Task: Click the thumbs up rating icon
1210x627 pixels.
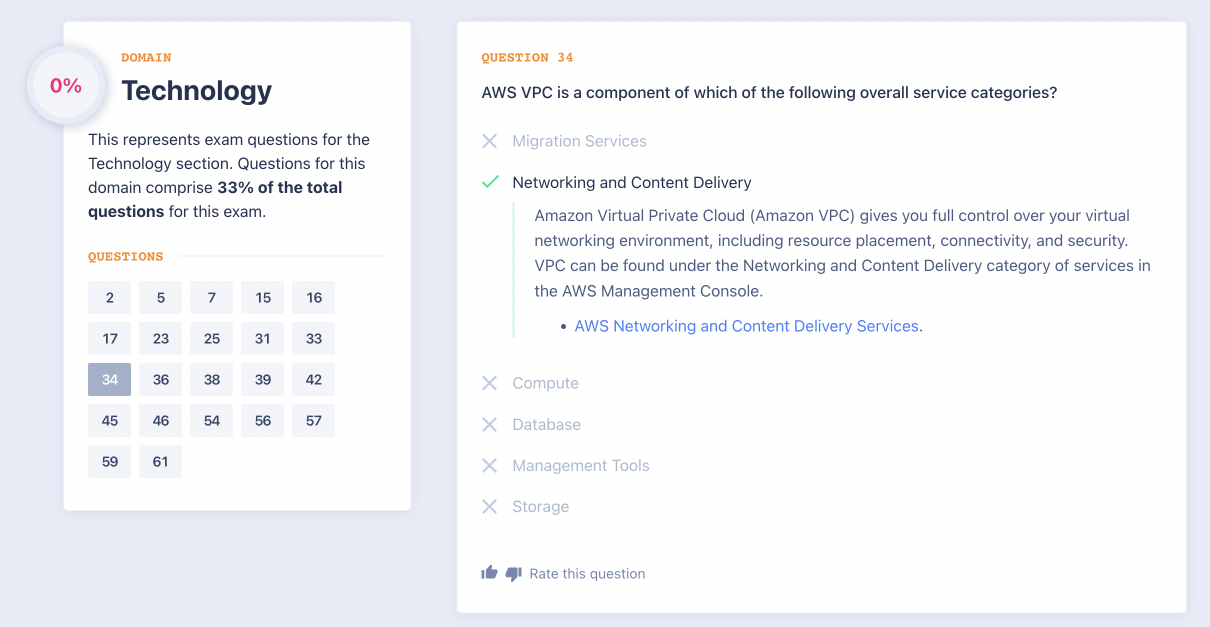Action: (x=489, y=573)
